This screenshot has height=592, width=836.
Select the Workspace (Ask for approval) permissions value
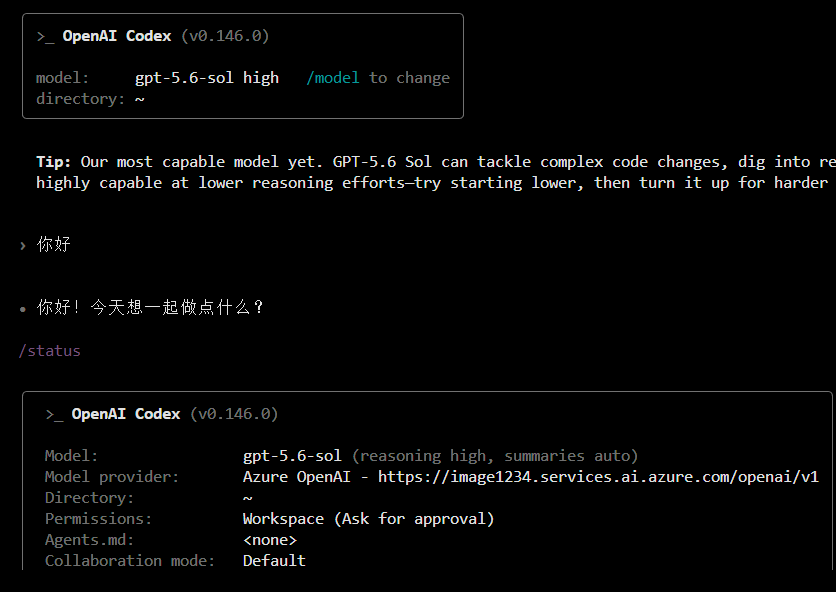[x=368, y=519]
